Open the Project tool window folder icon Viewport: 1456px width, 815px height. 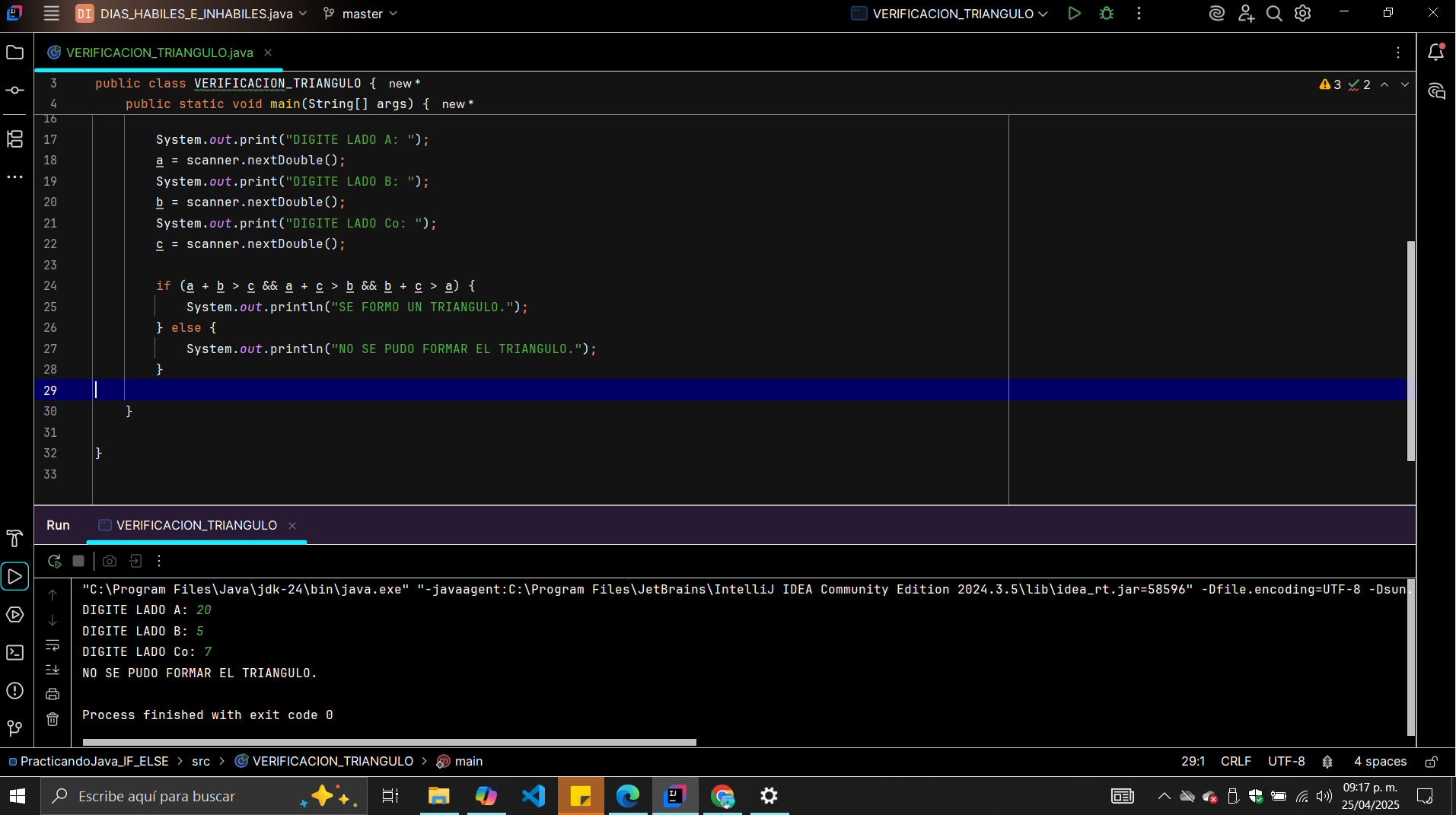(x=14, y=53)
